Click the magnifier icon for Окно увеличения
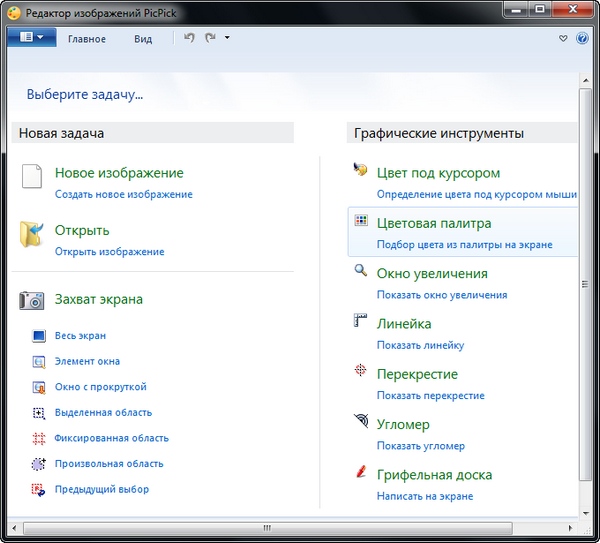Screen dimensions: 600x543 361,271
